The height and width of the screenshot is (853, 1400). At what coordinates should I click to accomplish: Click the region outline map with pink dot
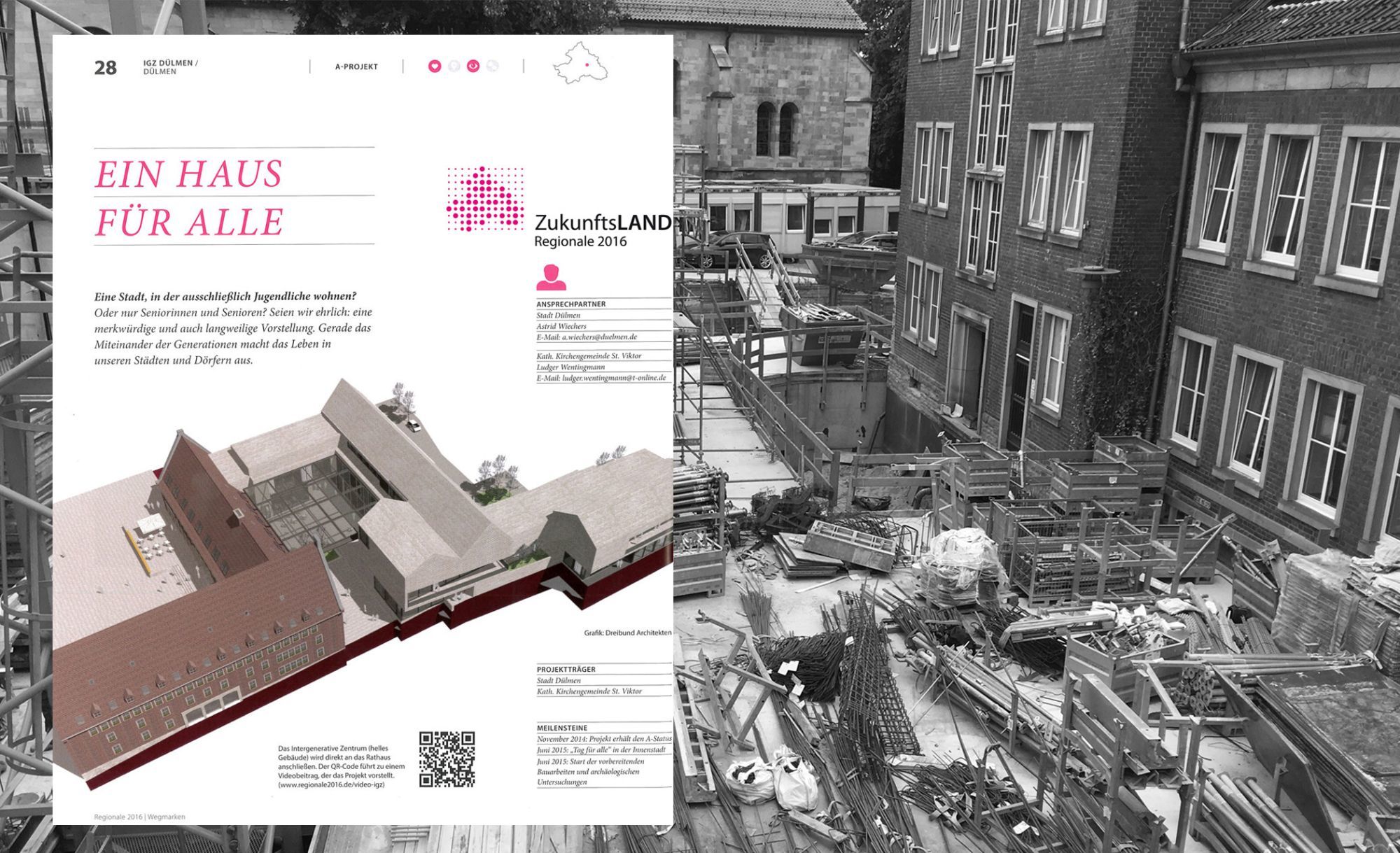click(x=580, y=64)
